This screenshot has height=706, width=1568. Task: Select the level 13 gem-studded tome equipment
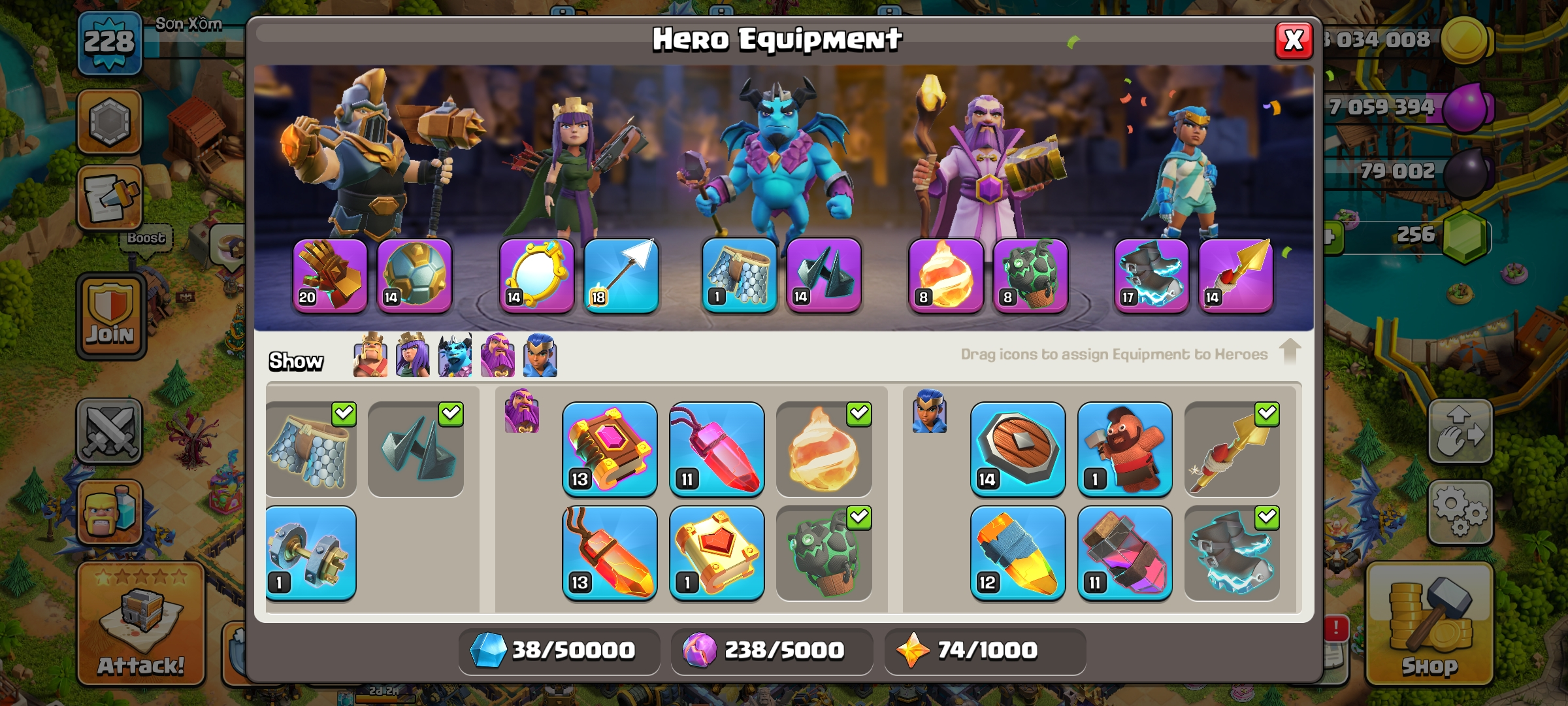tap(610, 449)
